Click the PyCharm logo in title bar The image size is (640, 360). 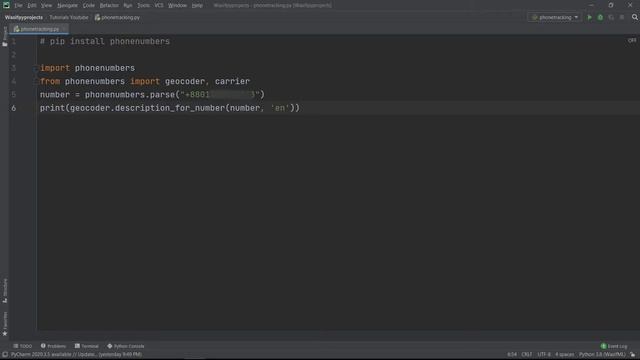(6, 5)
